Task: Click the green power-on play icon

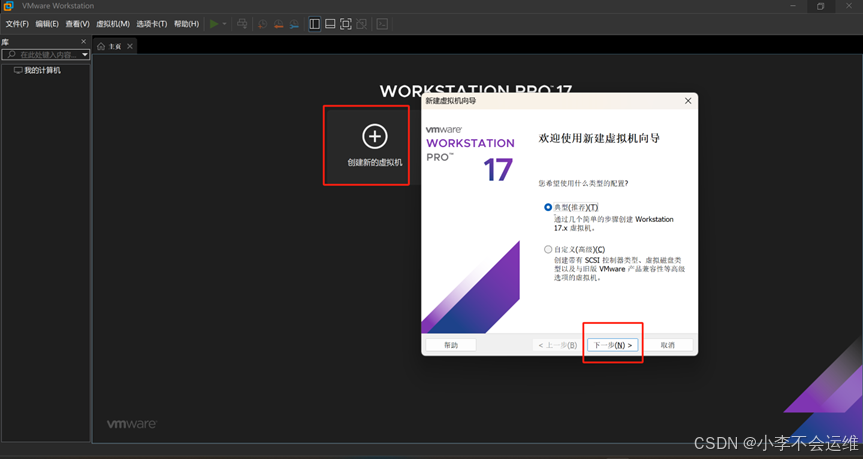Action: (214, 24)
